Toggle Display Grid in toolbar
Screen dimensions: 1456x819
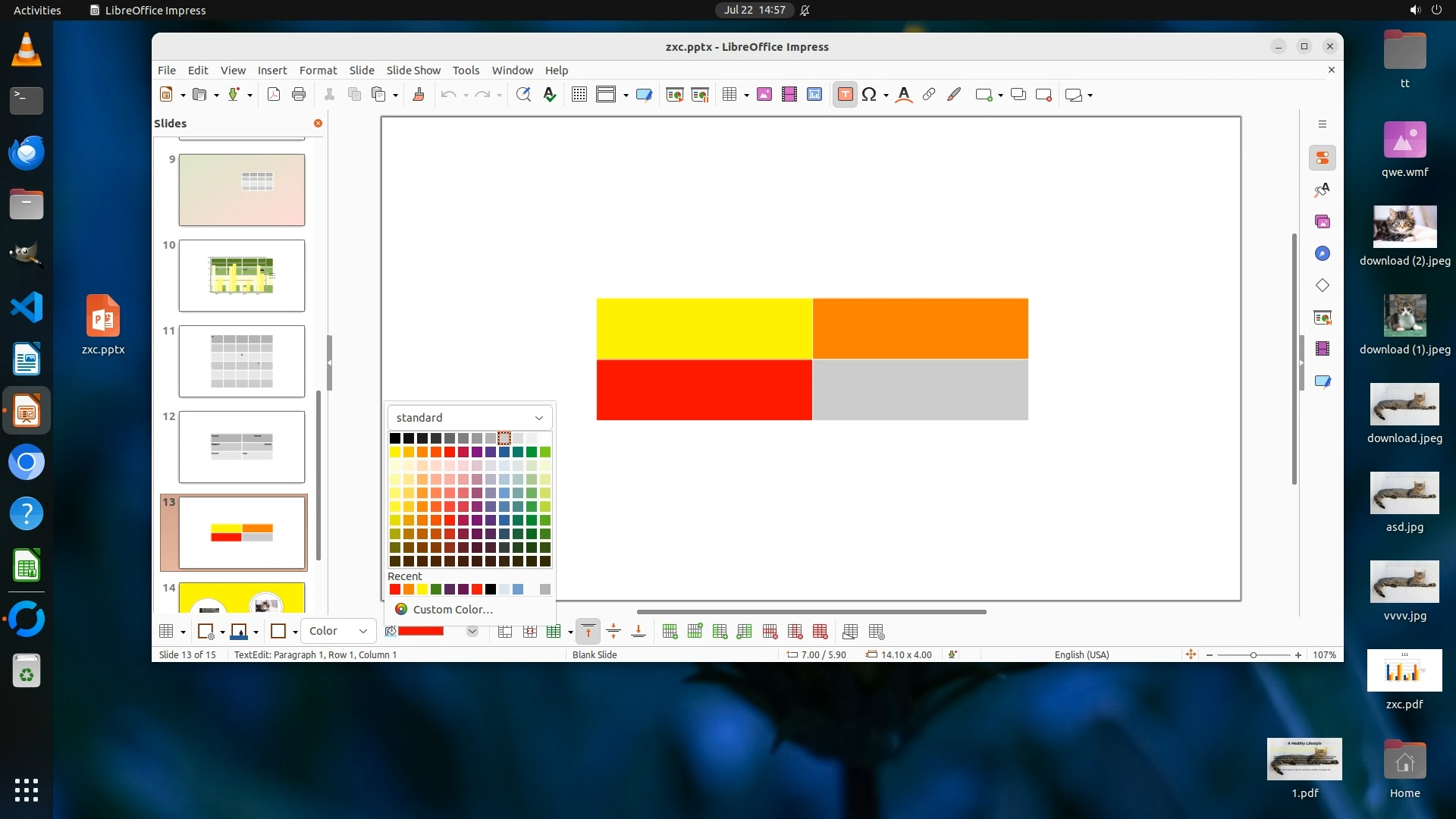579,95
